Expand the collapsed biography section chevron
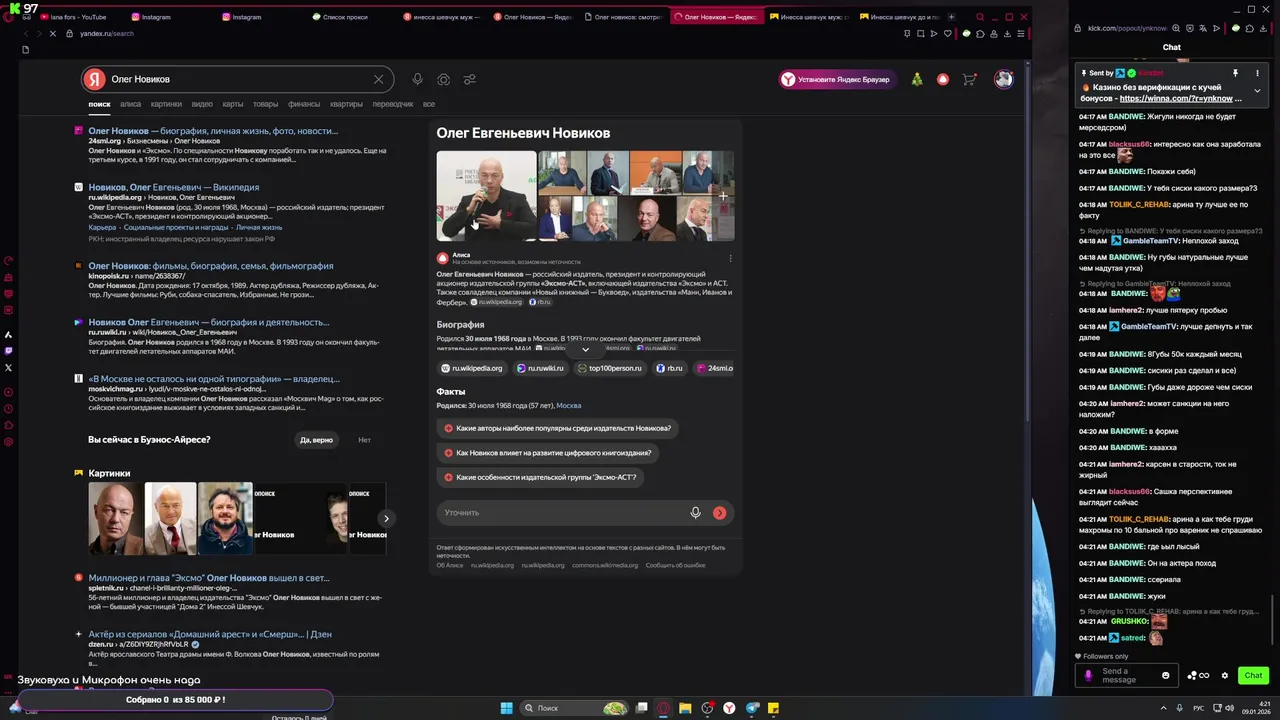1280x720 pixels. [585, 349]
